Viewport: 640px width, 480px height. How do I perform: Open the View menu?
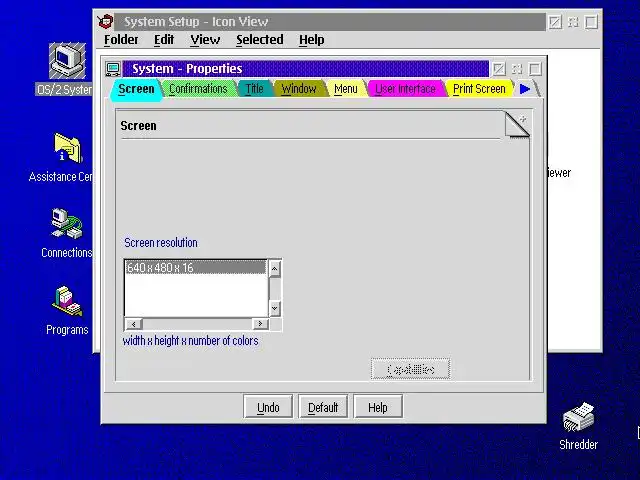click(205, 40)
